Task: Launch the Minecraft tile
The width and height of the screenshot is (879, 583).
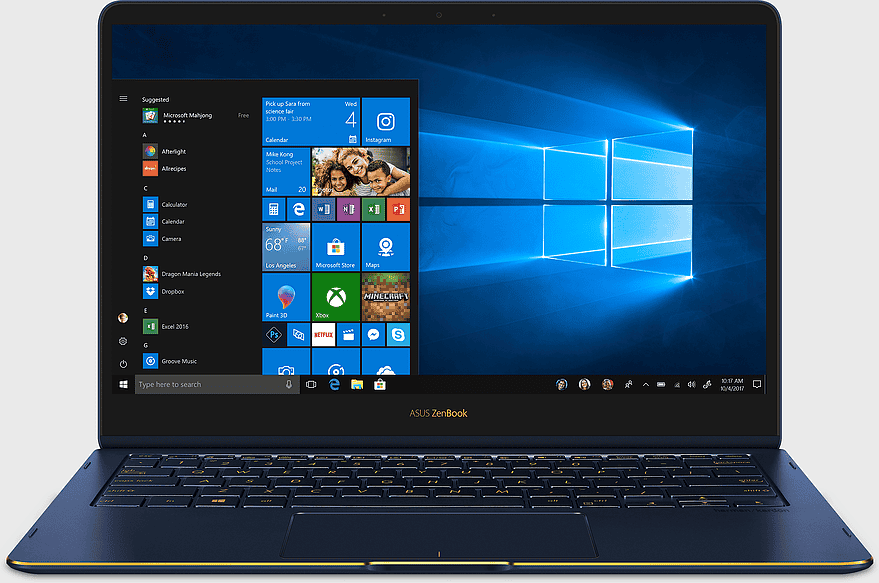Action: coord(386,297)
